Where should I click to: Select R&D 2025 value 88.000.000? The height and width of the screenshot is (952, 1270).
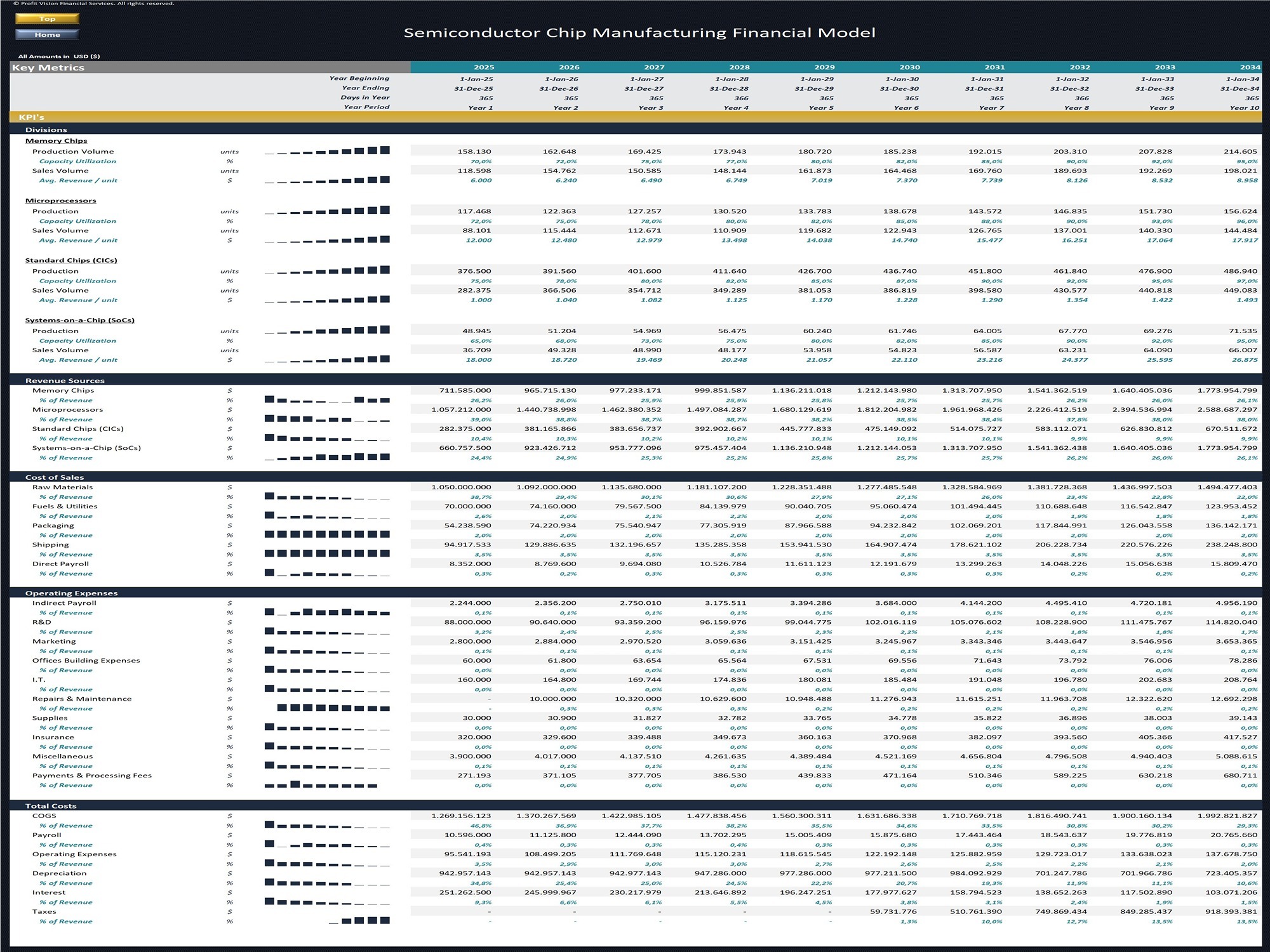[x=468, y=623]
